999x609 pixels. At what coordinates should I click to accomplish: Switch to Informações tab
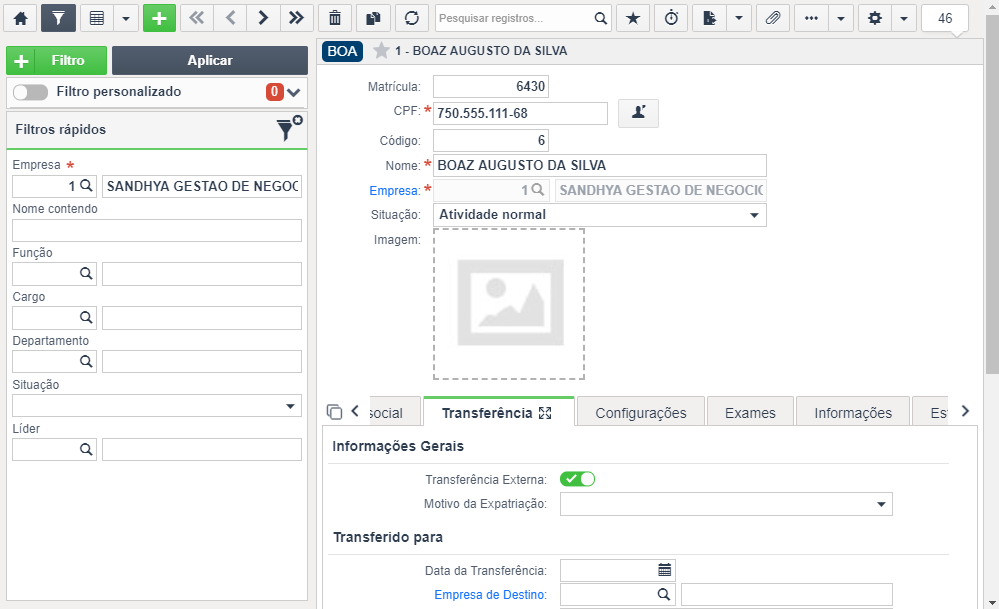[853, 413]
